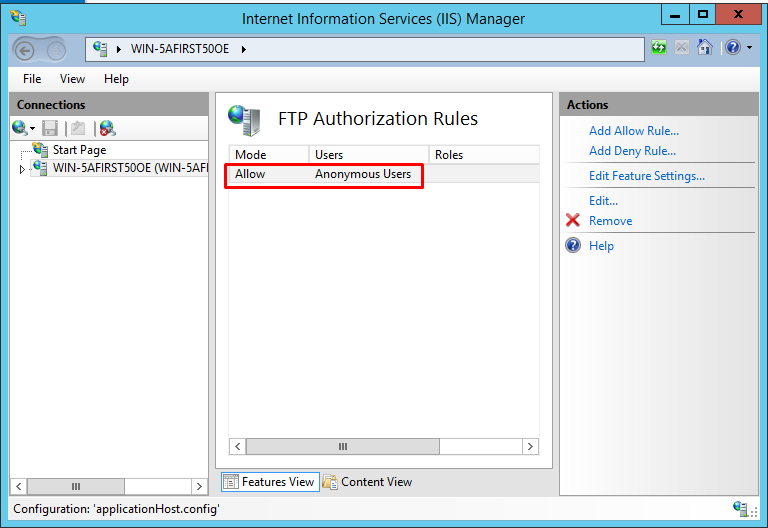
Task: Click the FTP Authorization Rules server globe icon
Action: [x=244, y=120]
